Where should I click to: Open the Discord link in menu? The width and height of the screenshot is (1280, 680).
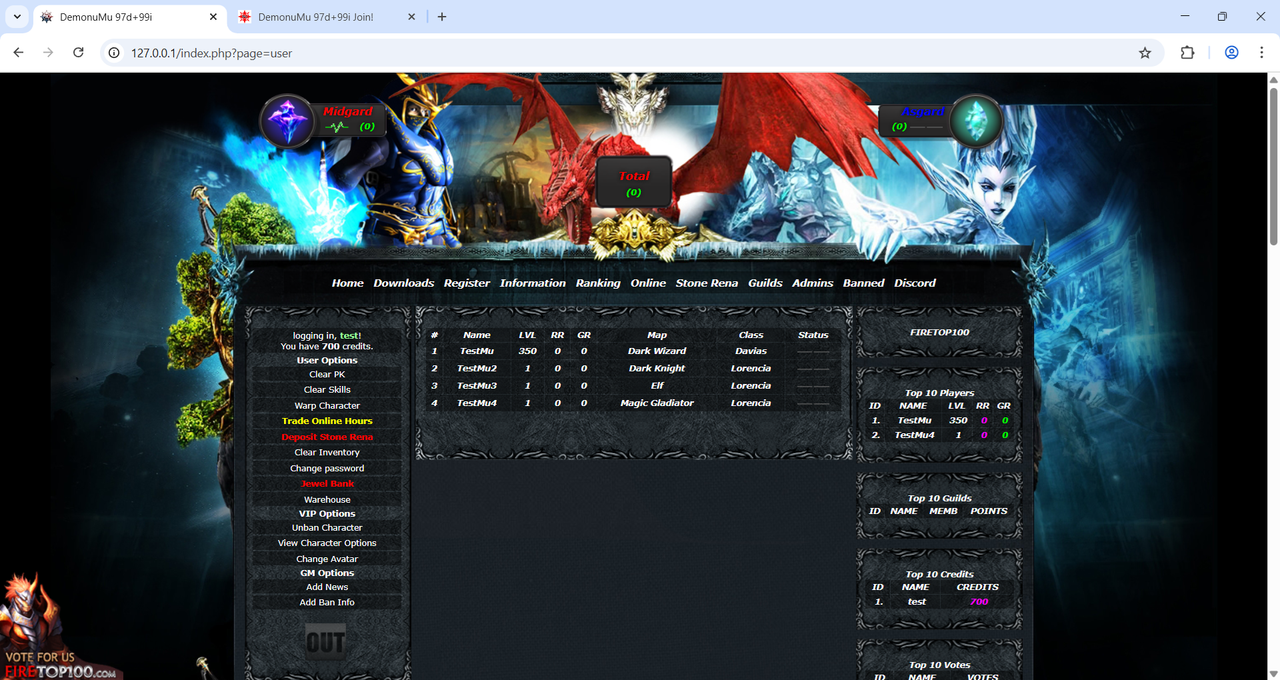point(915,283)
